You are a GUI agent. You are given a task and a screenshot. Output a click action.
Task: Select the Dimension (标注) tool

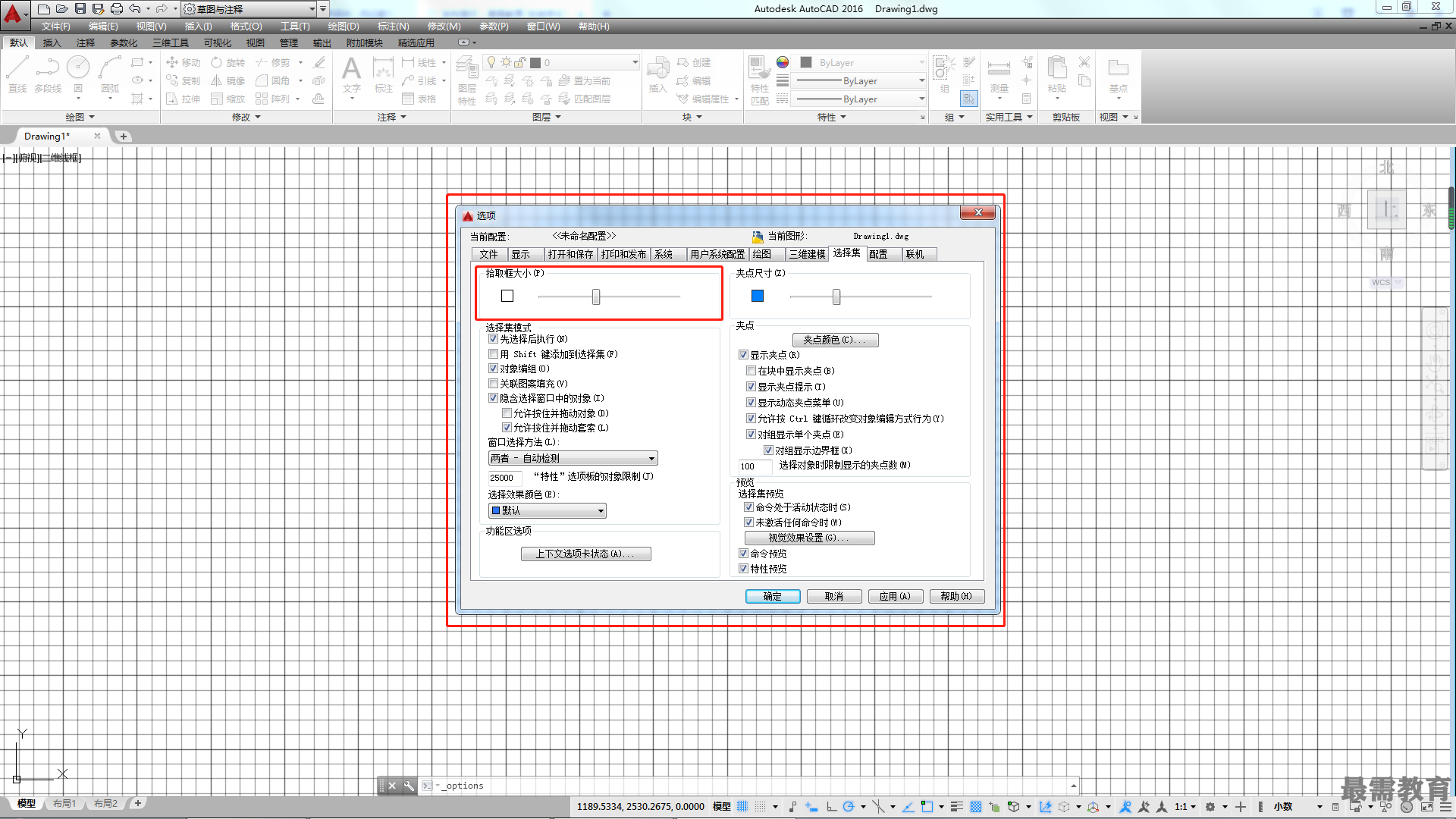(384, 74)
